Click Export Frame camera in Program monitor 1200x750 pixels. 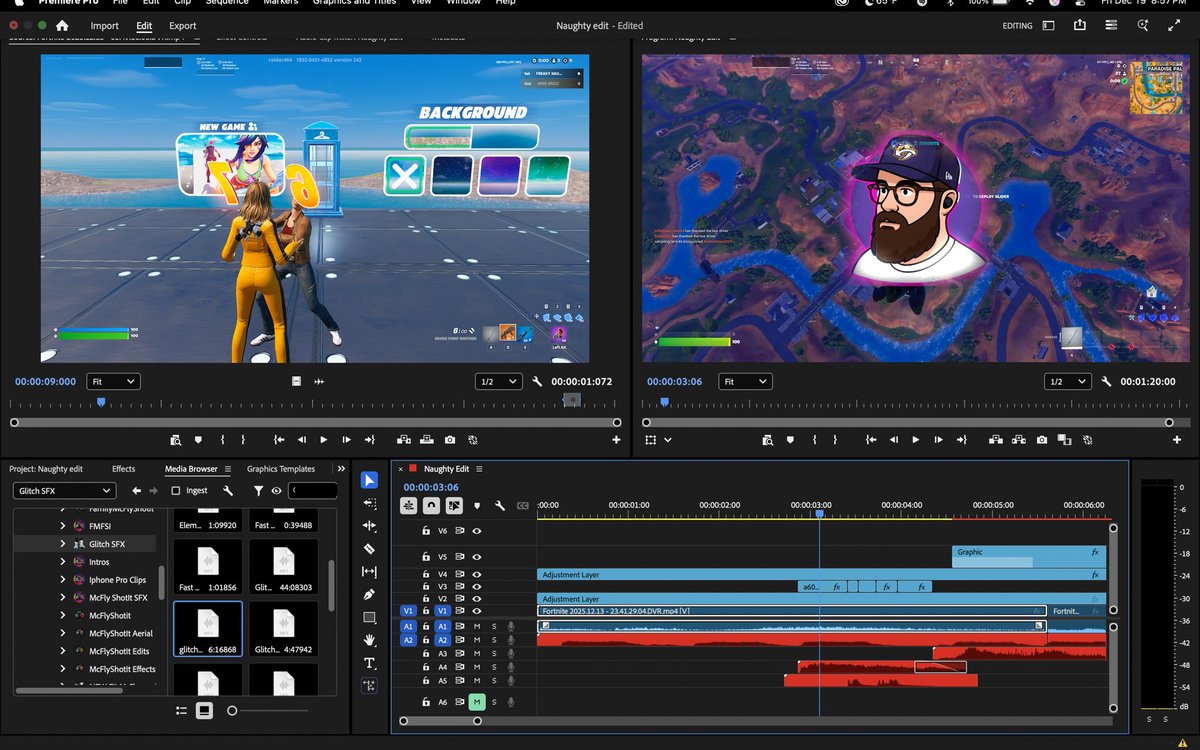[1042, 440]
